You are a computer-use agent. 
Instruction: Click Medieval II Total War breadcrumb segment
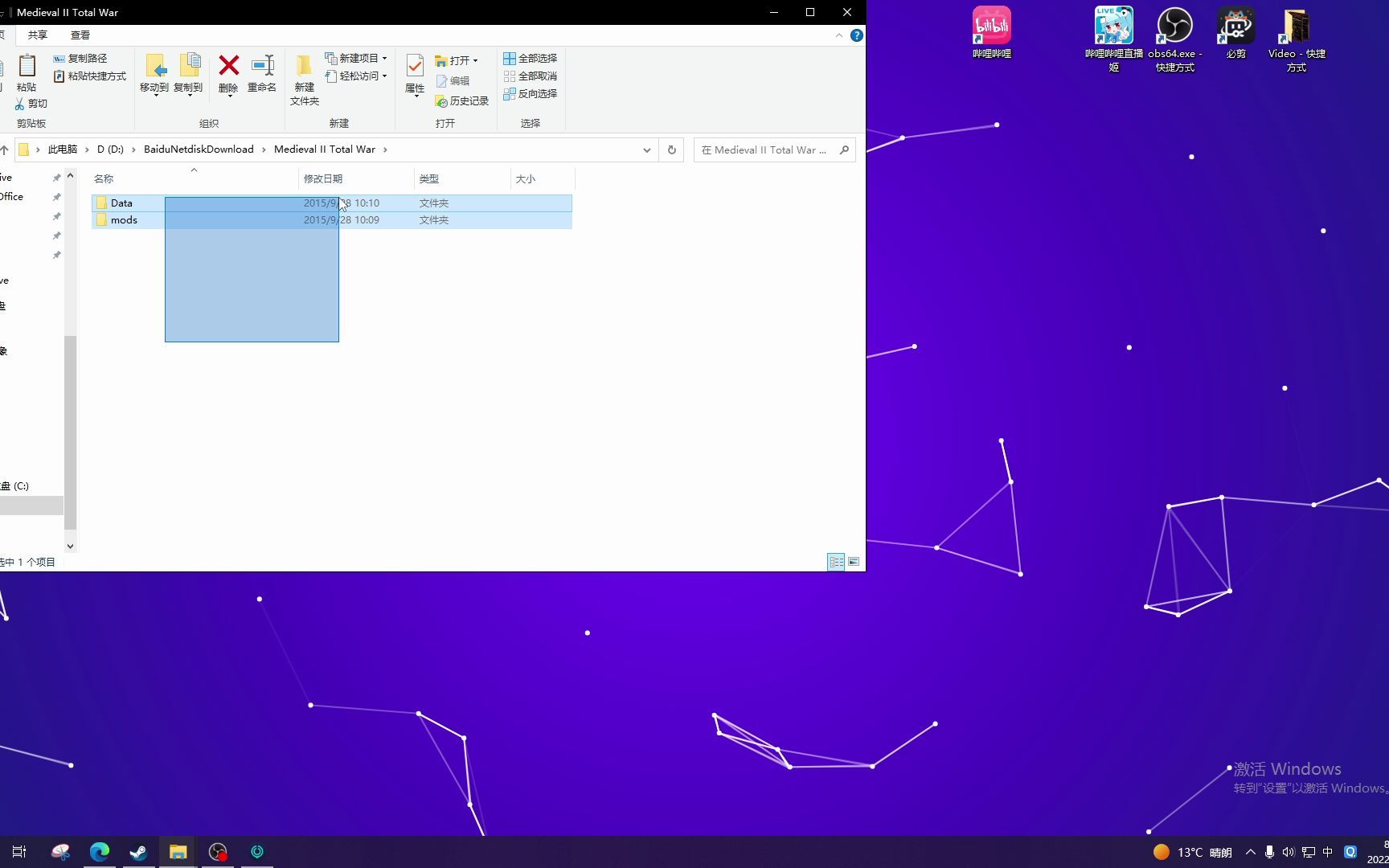tap(325, 149)
